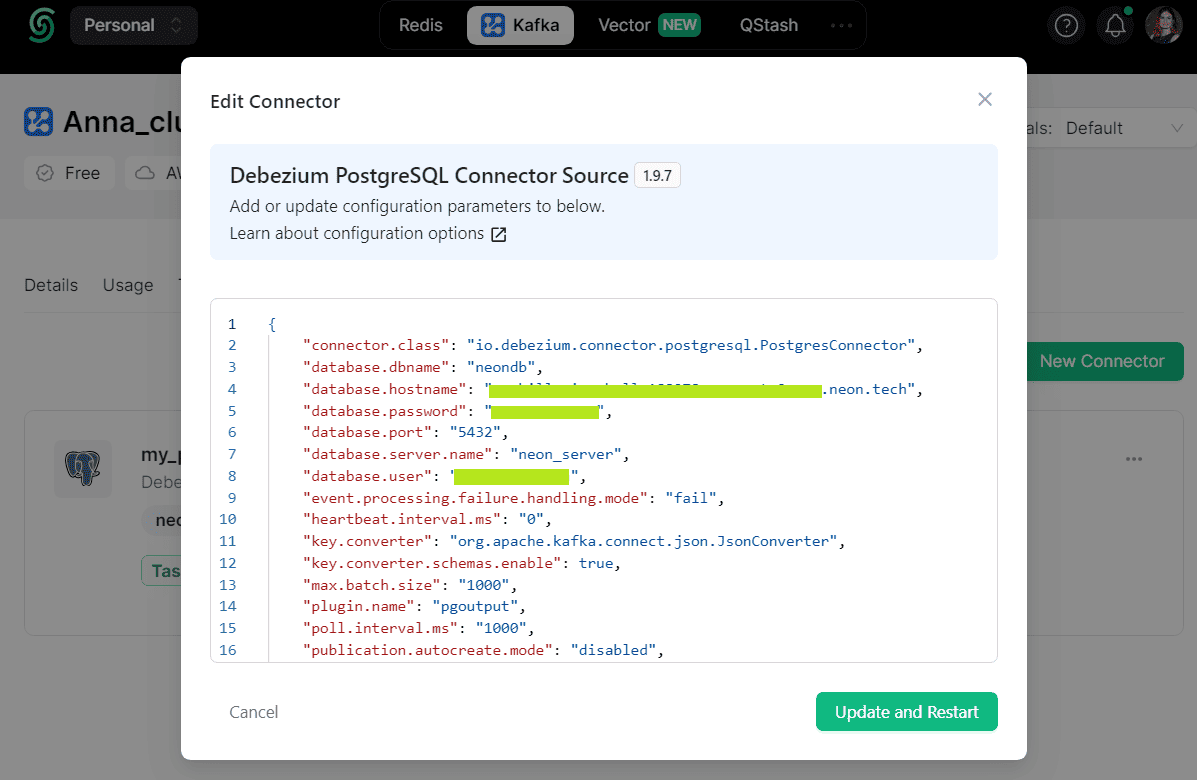Expand the Personal team switcher
Viewport: 1197px width, 780px height.
[x=134, y=25]
